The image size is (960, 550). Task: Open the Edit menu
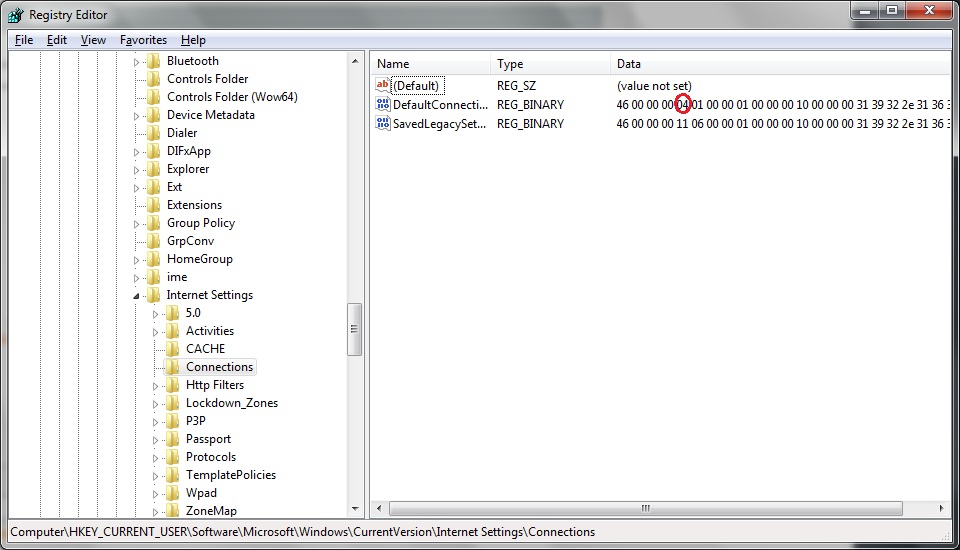[x=56, y=40]
